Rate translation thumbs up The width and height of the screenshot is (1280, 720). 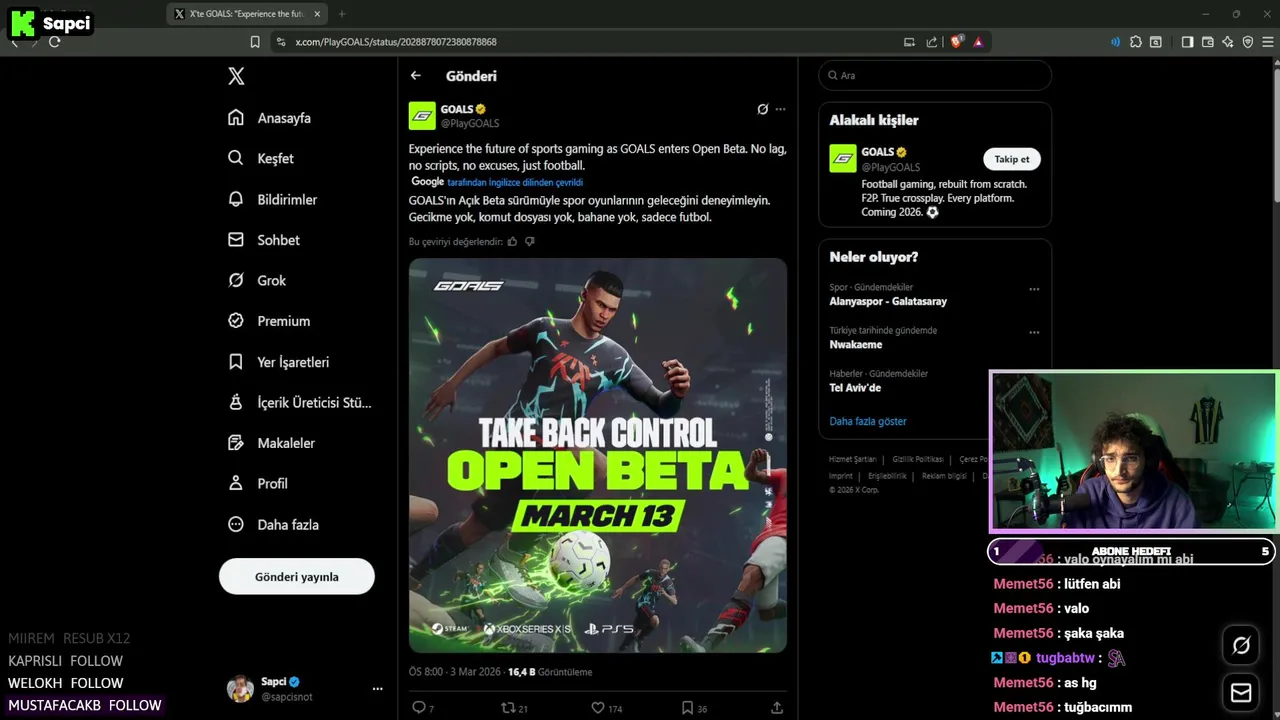point(512,241)
